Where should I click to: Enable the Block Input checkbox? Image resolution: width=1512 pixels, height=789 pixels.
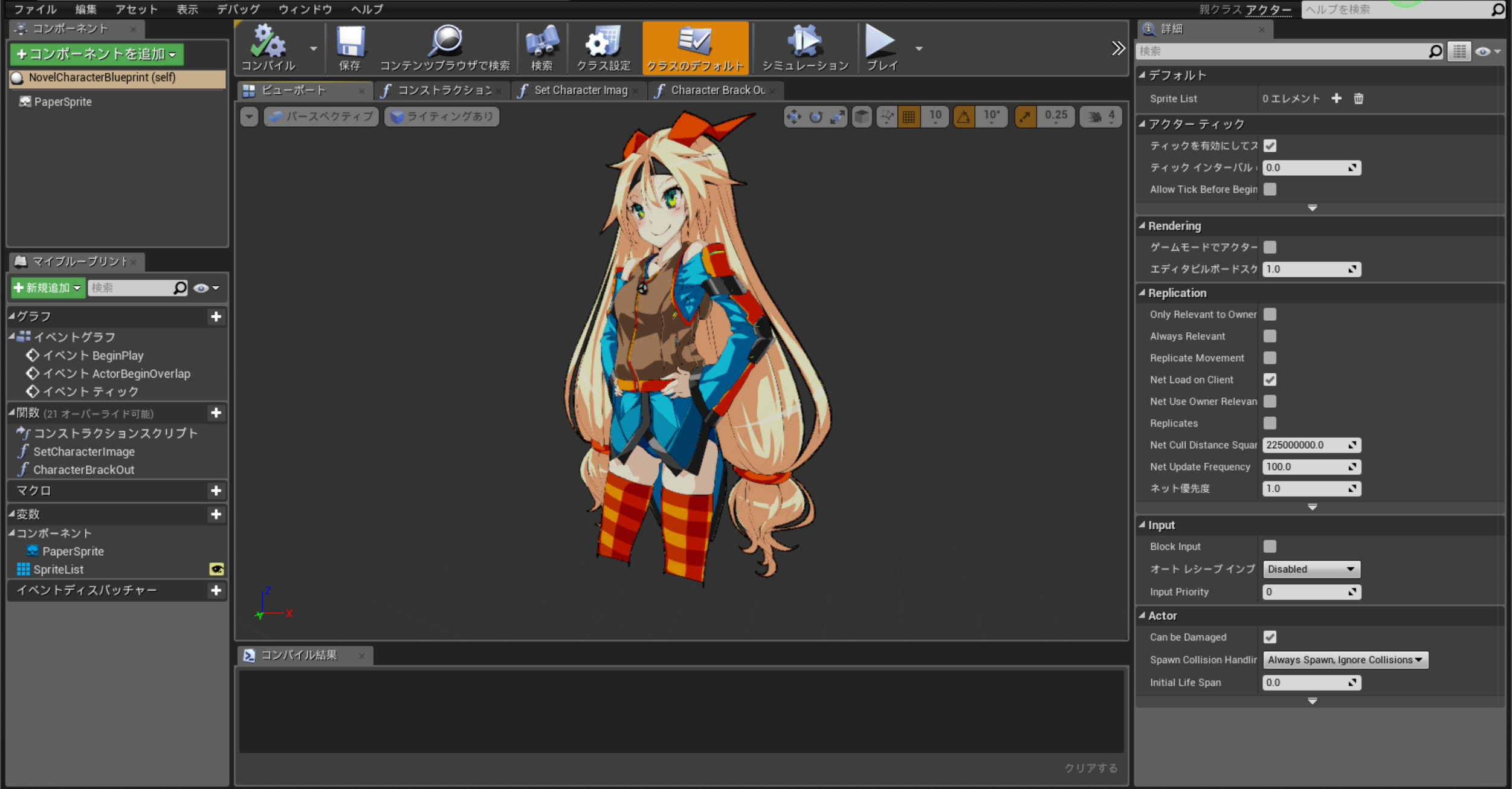pyautogui.click(x=1270, y=546)
